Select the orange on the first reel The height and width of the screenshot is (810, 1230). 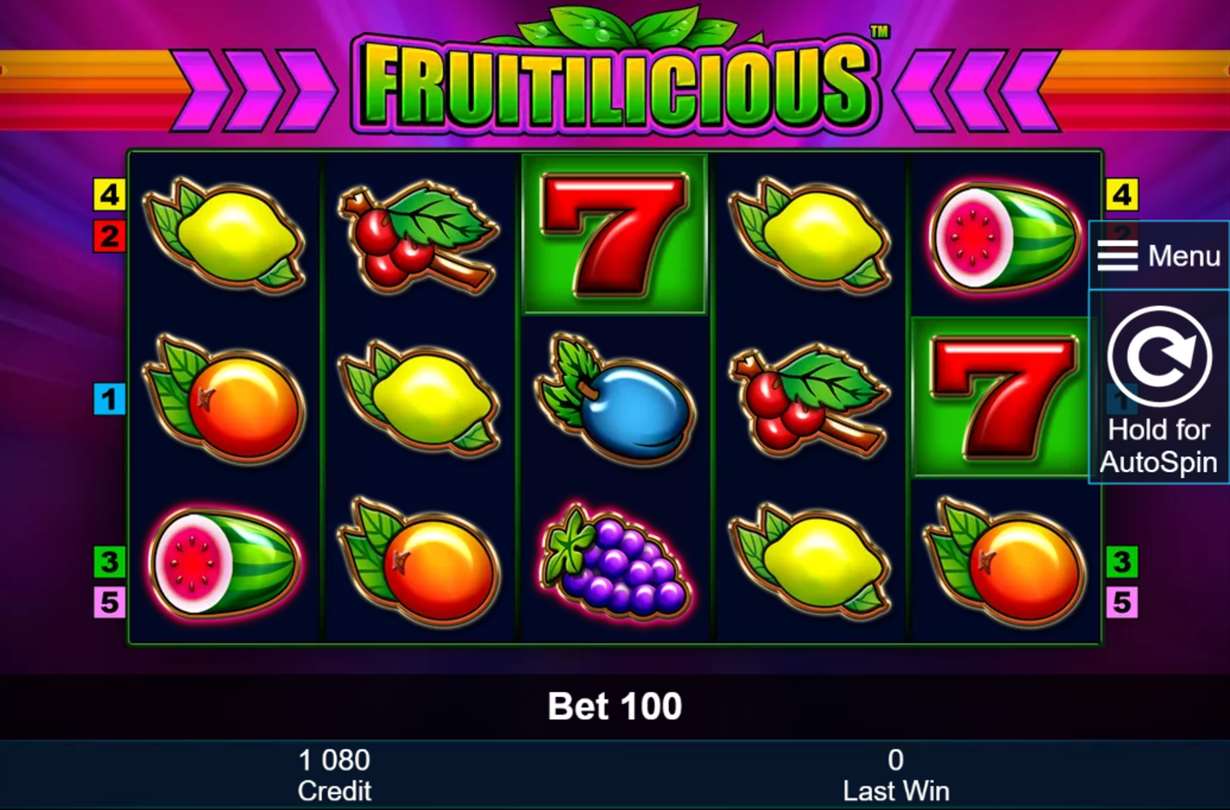(x=225, y=401)
